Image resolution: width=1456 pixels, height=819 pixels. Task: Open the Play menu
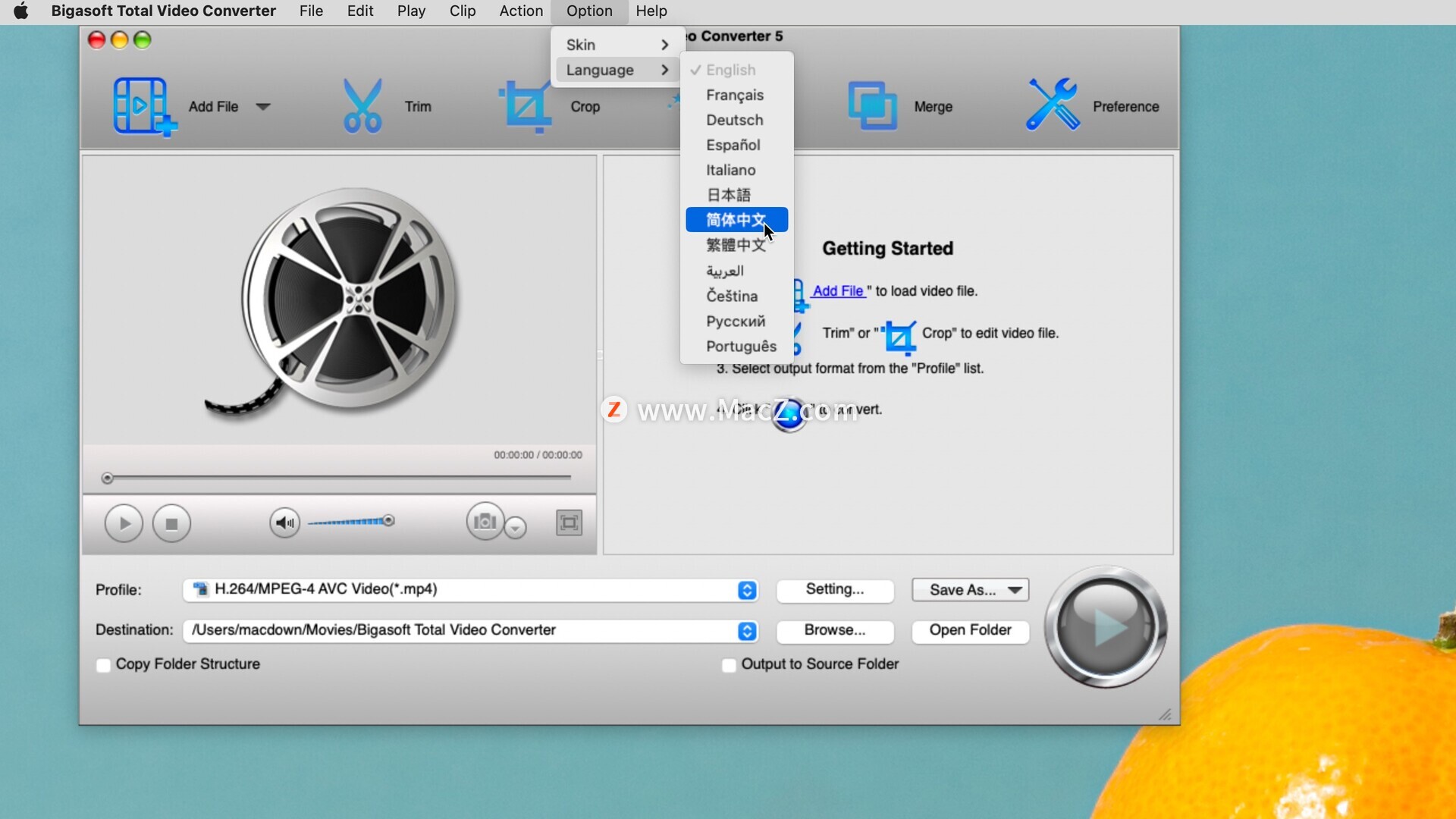point(411,11)
